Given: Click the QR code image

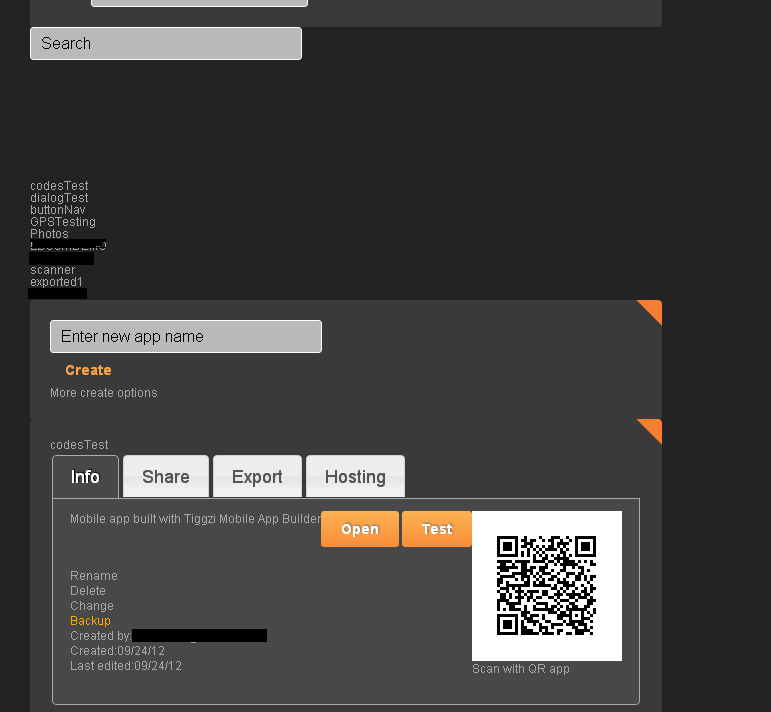Looking at the screenshot, I should click(x=546, y=586).
